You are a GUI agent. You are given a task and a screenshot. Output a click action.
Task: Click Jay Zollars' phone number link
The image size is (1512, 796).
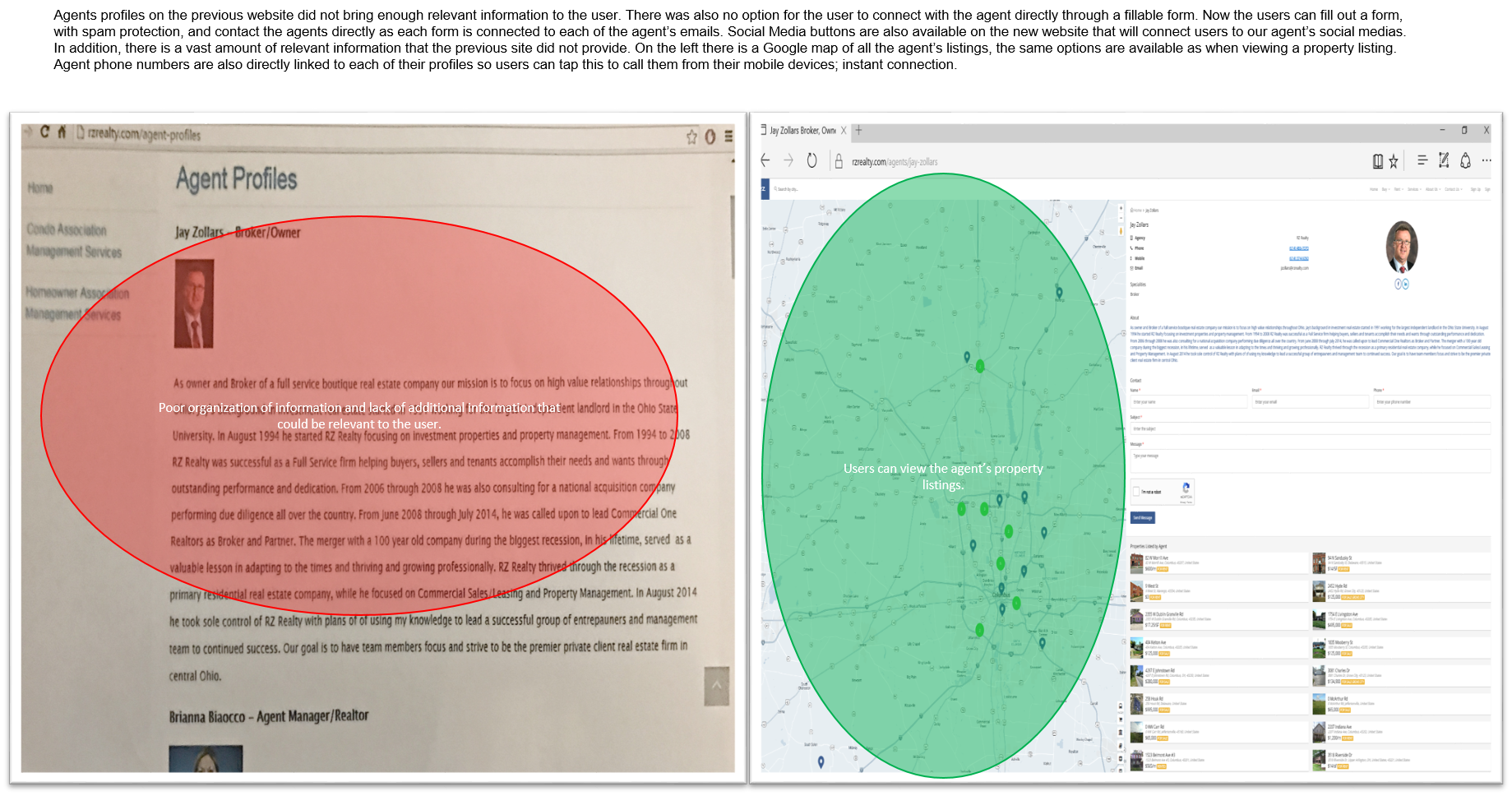point(1298,248)
